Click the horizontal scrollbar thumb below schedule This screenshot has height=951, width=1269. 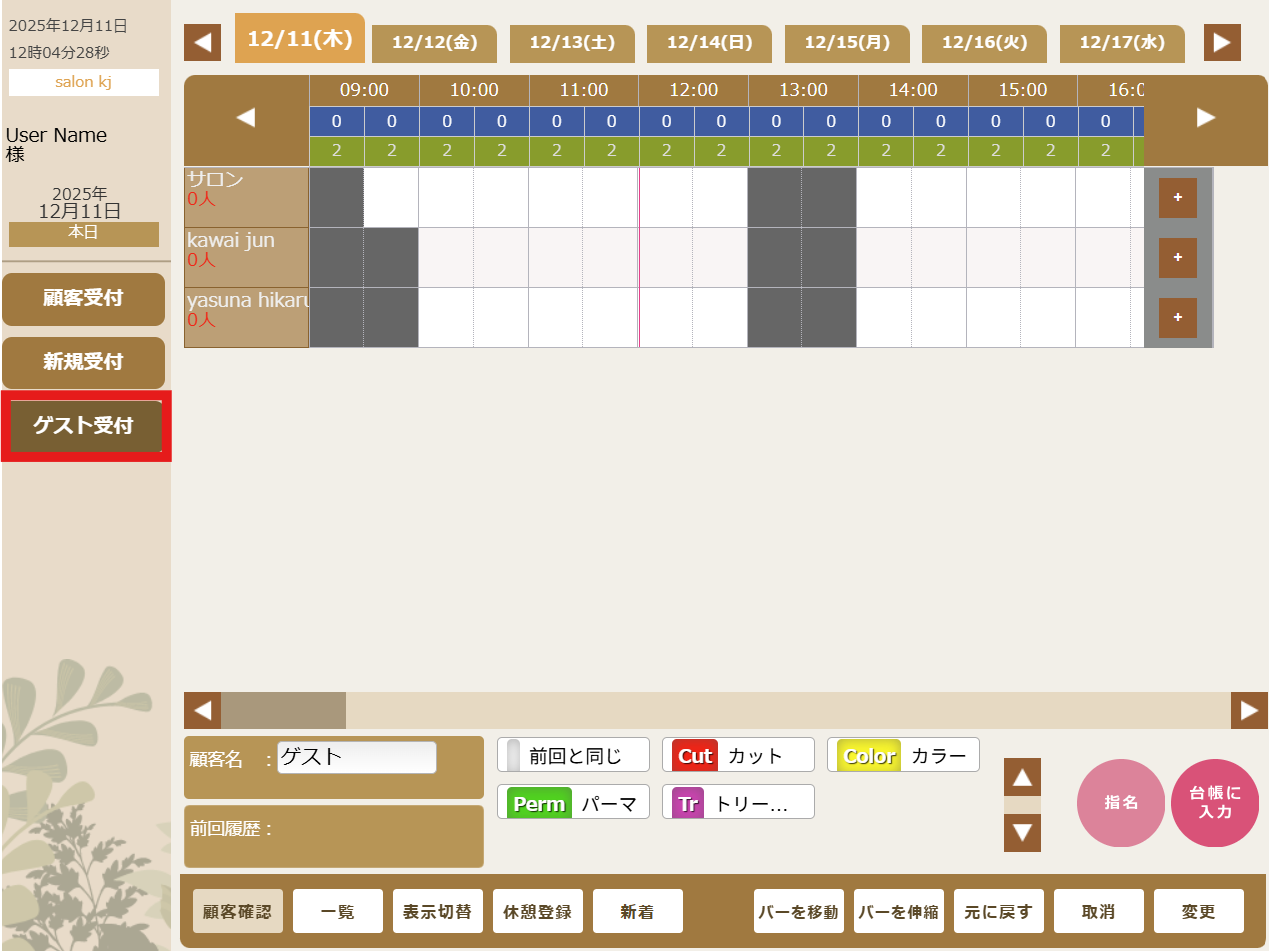(x=283, y=711)
